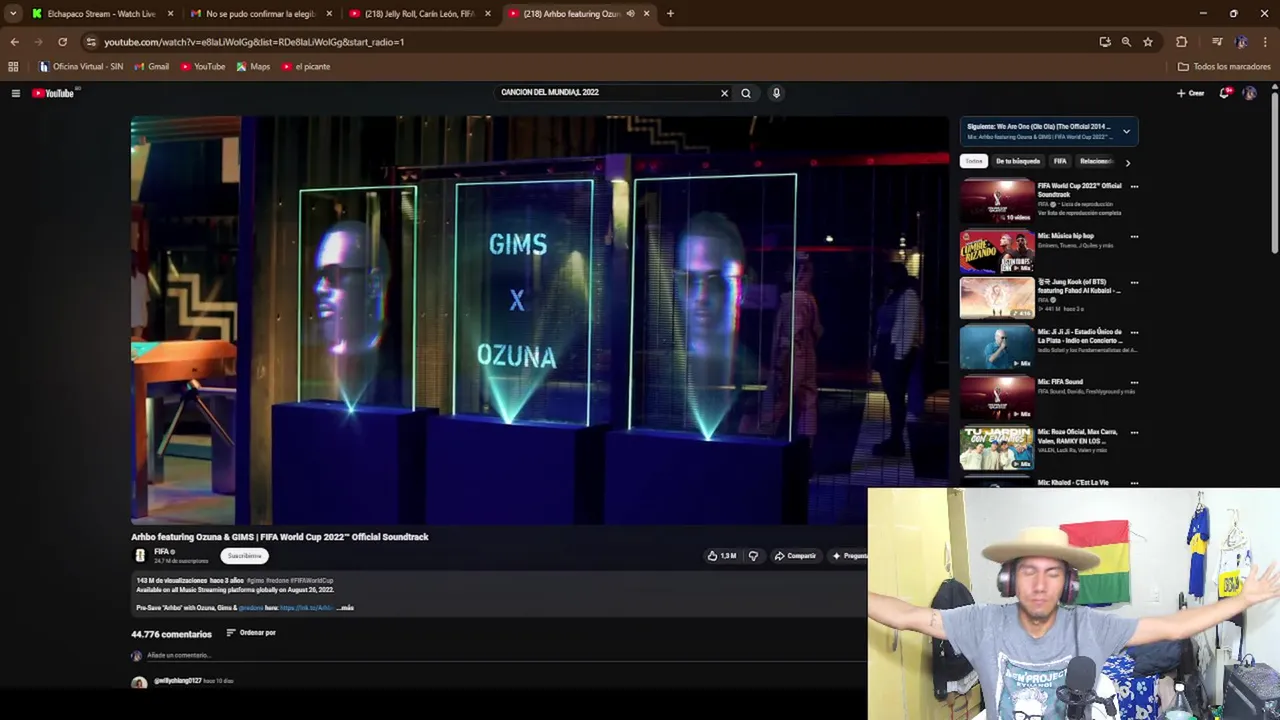Screen dimensions: 1280x720
Task: Select the FIFA filter chip
Action: (x=1060, y=161)
